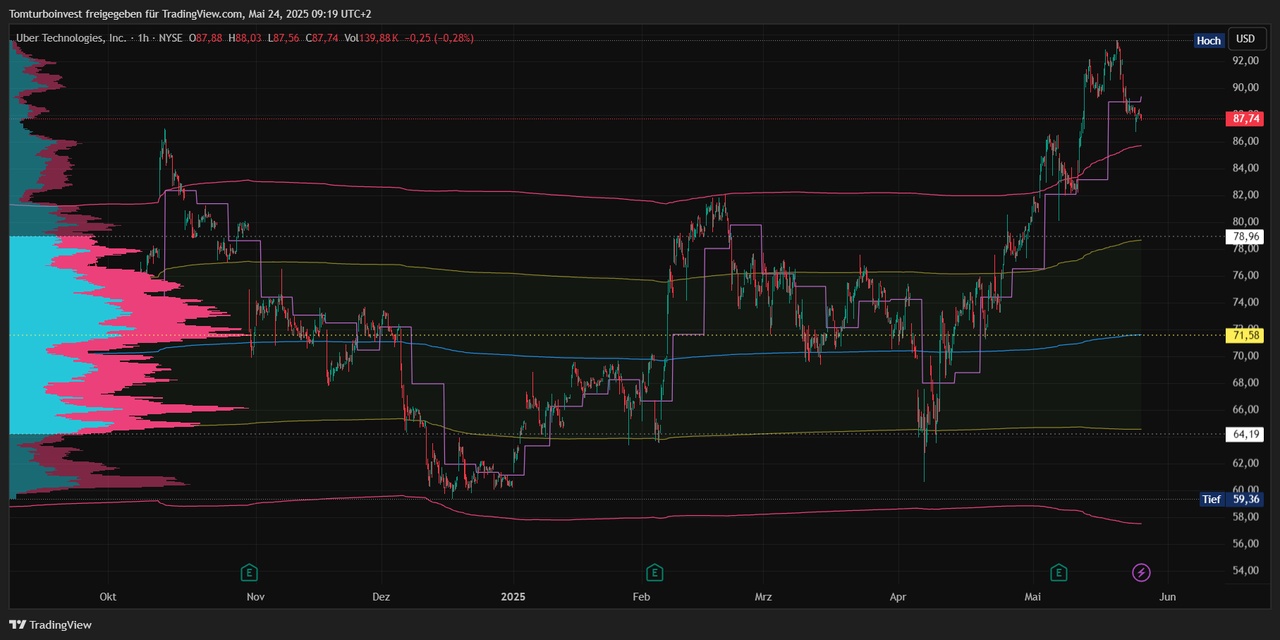Image resolution: width=1280 pixels, height=640 pixels.
Task: Click the 80,00 price scale value
Action: 1245,221
